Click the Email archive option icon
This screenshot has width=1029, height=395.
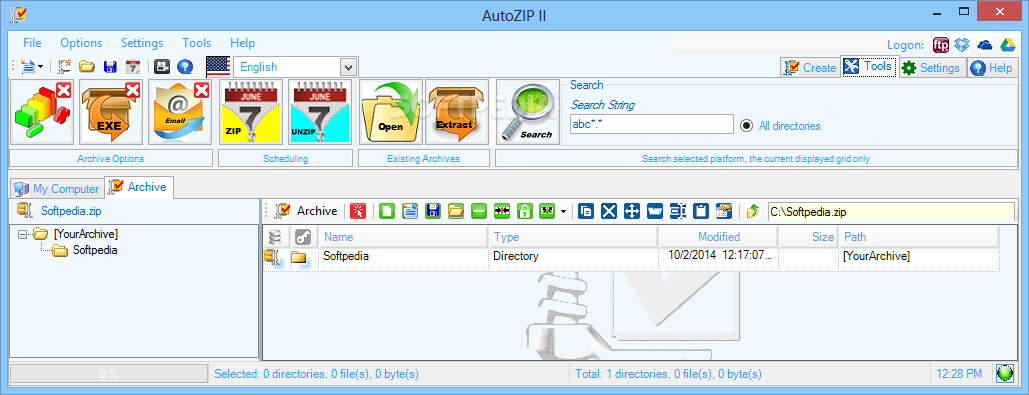coord(179,112)
